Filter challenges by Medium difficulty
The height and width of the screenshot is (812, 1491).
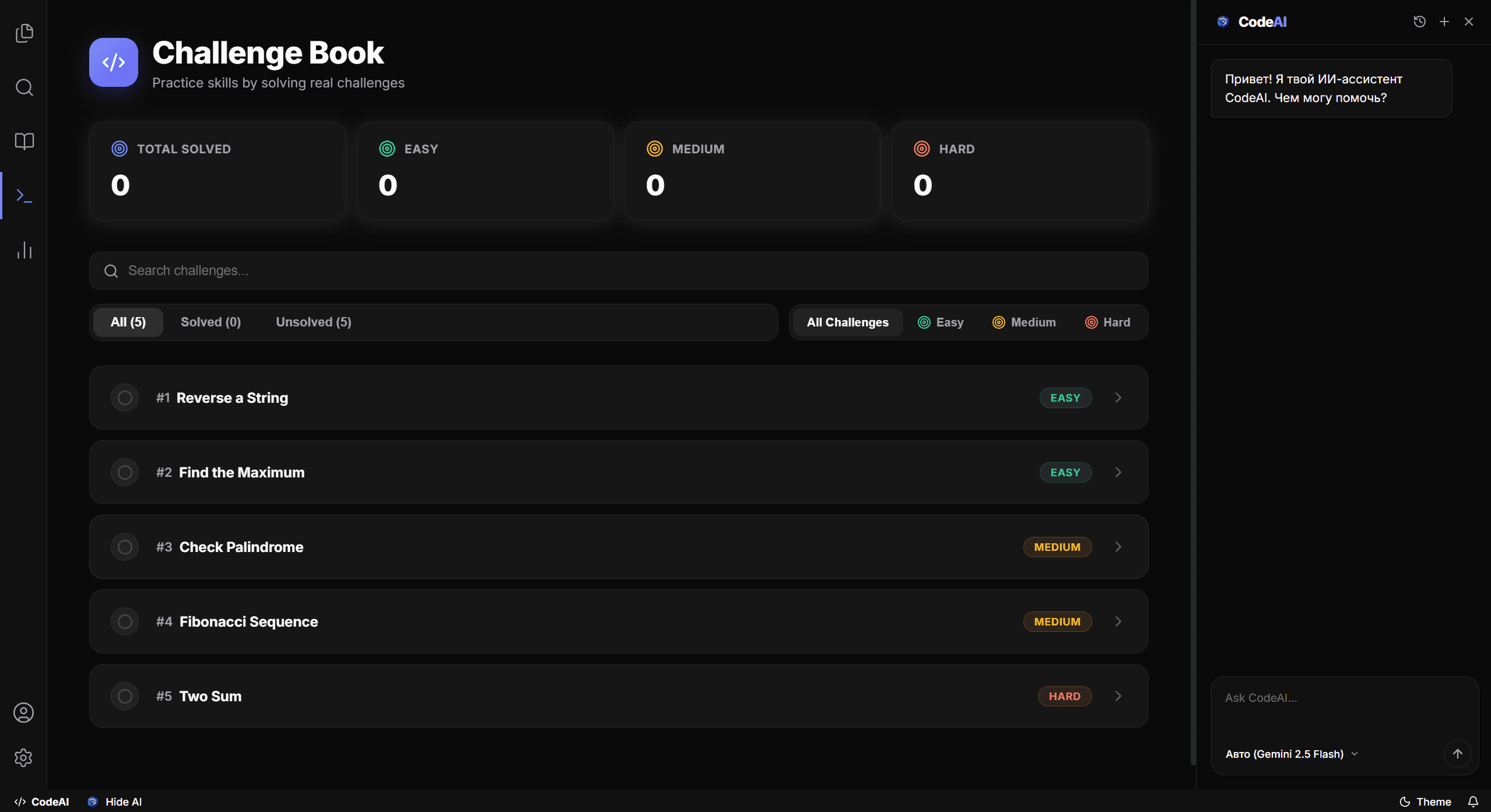(1024, 322)
